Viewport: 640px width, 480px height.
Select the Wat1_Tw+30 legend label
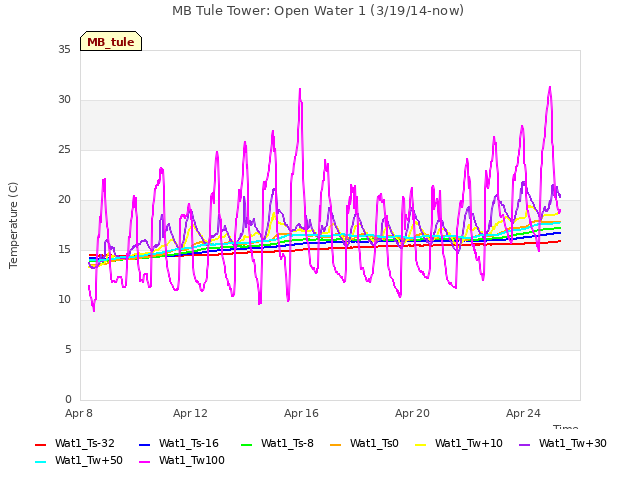[x=573, y=443]
